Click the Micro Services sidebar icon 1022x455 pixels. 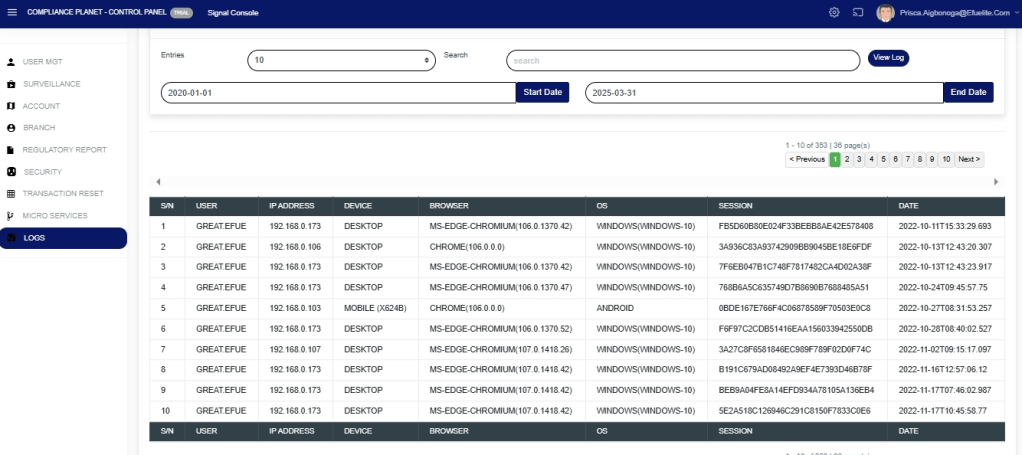[11, 216]
